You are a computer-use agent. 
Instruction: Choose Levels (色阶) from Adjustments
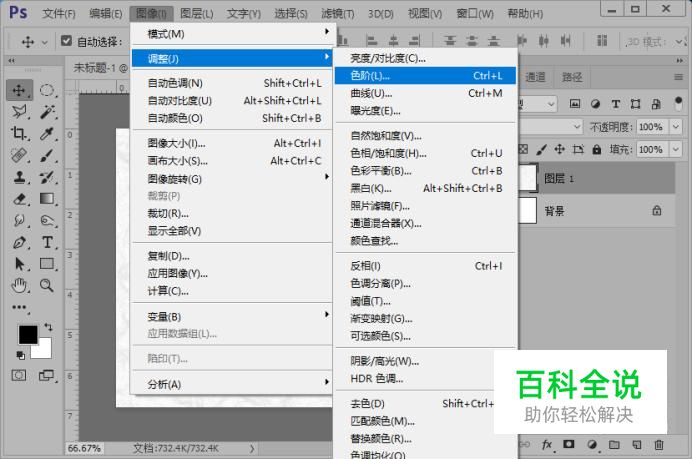pos(425,75)
